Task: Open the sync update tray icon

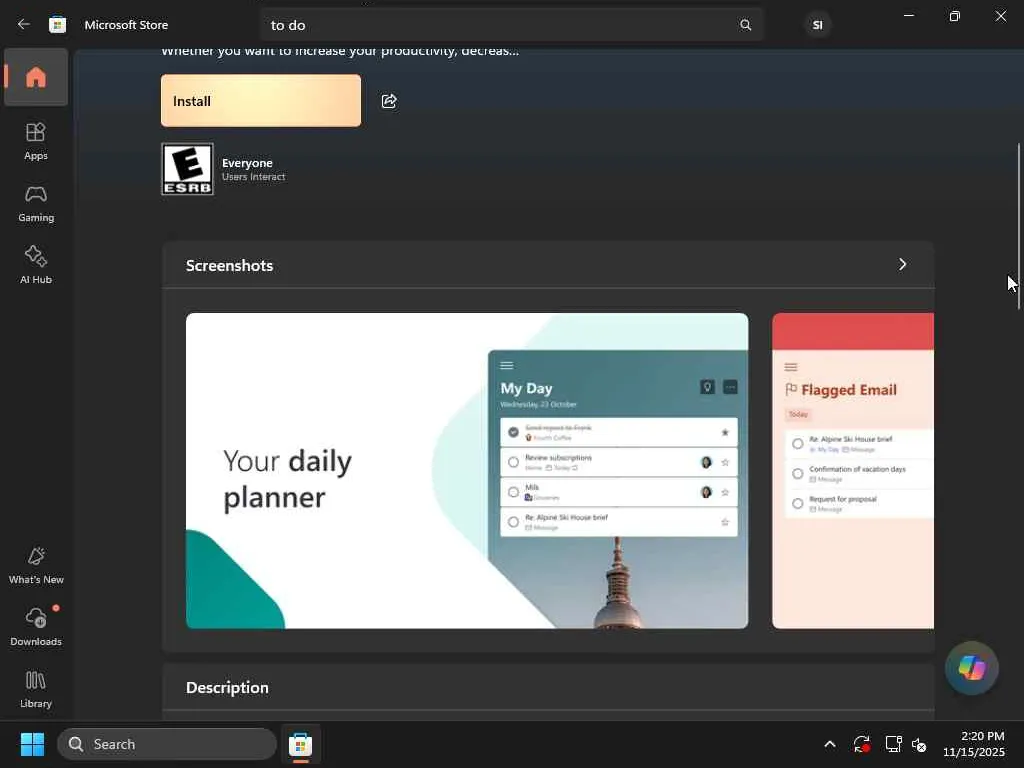Action: pos(861,744)
